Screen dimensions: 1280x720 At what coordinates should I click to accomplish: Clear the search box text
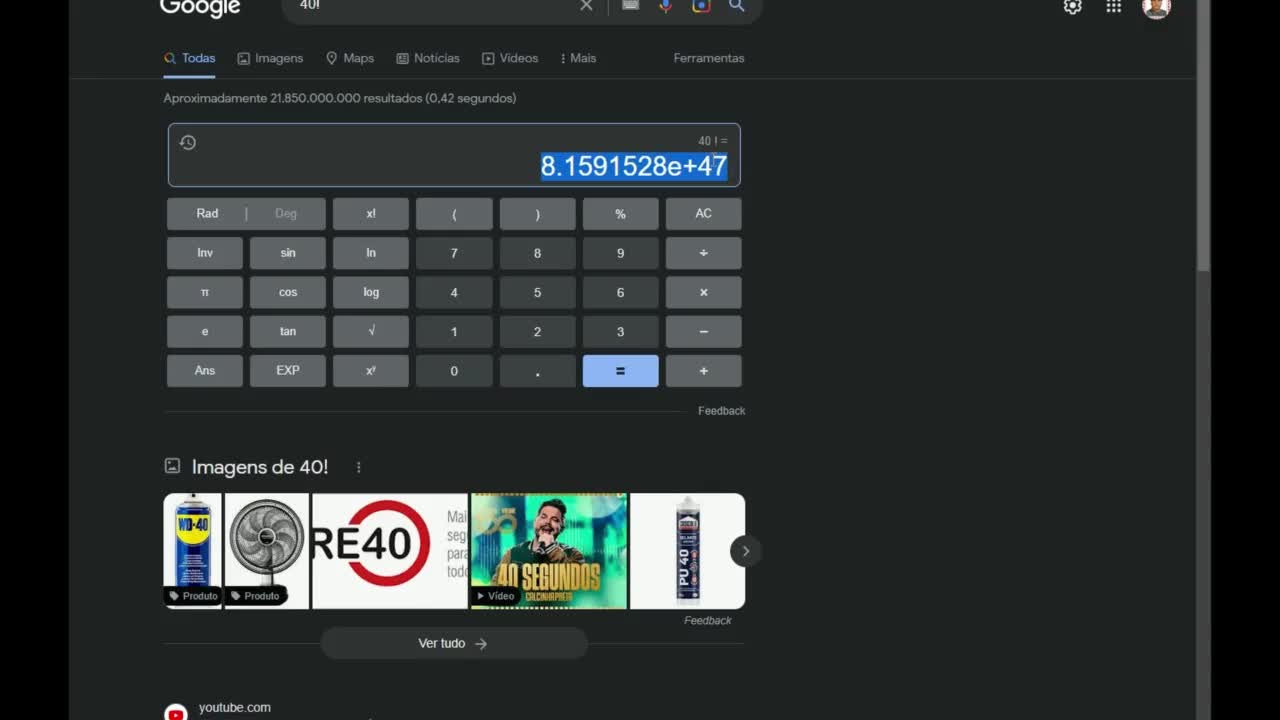(x=586, y=6)
